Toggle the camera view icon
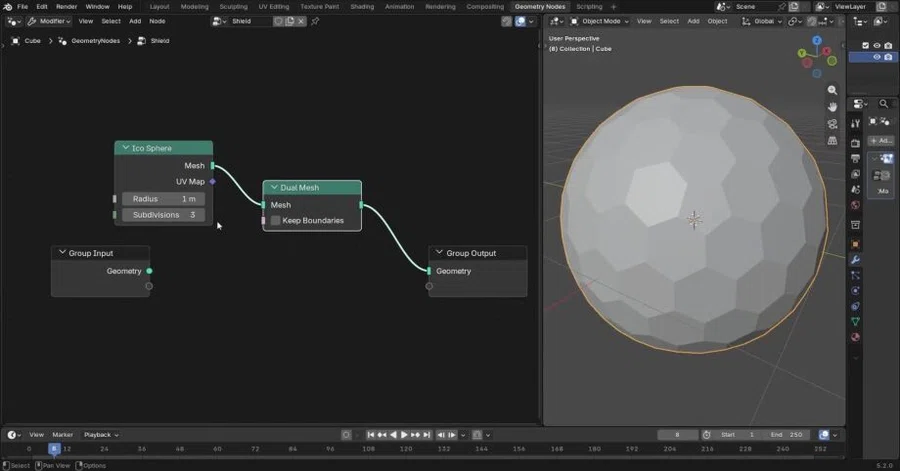 pos(832,124)
